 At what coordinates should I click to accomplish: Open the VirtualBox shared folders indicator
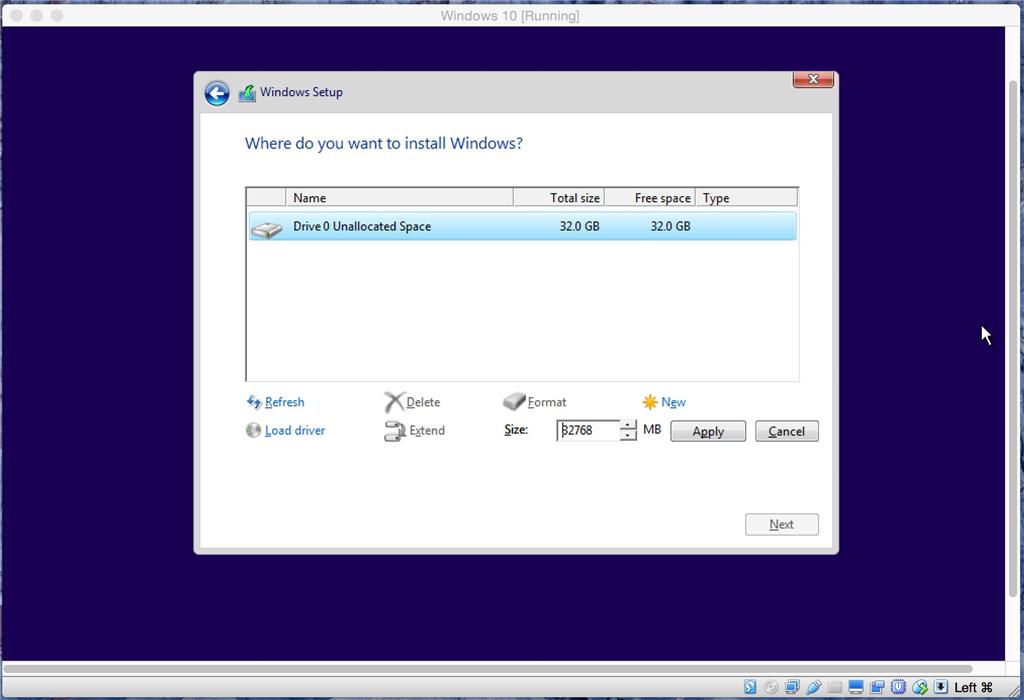(835, 686)
